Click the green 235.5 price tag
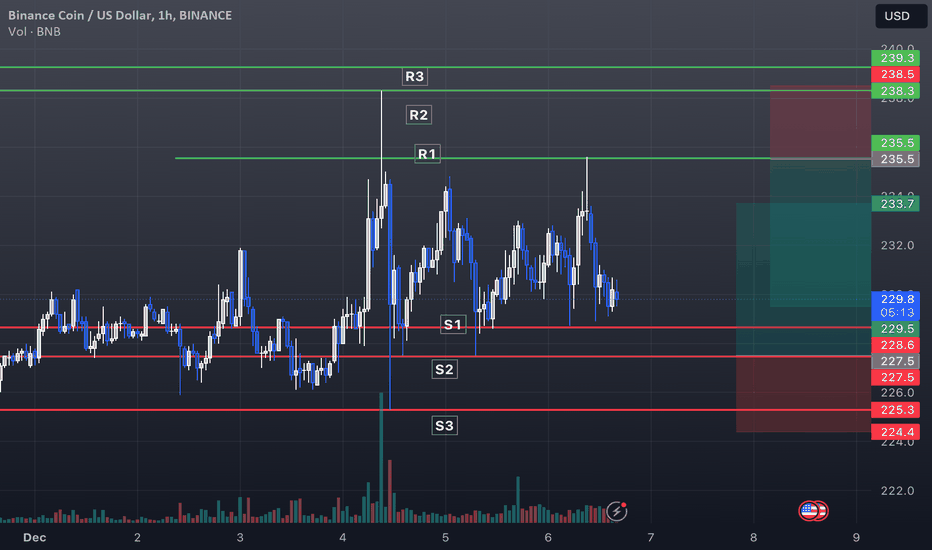Image resolution: width=932 pixels, height=550 pixels. tap(895, 143)
